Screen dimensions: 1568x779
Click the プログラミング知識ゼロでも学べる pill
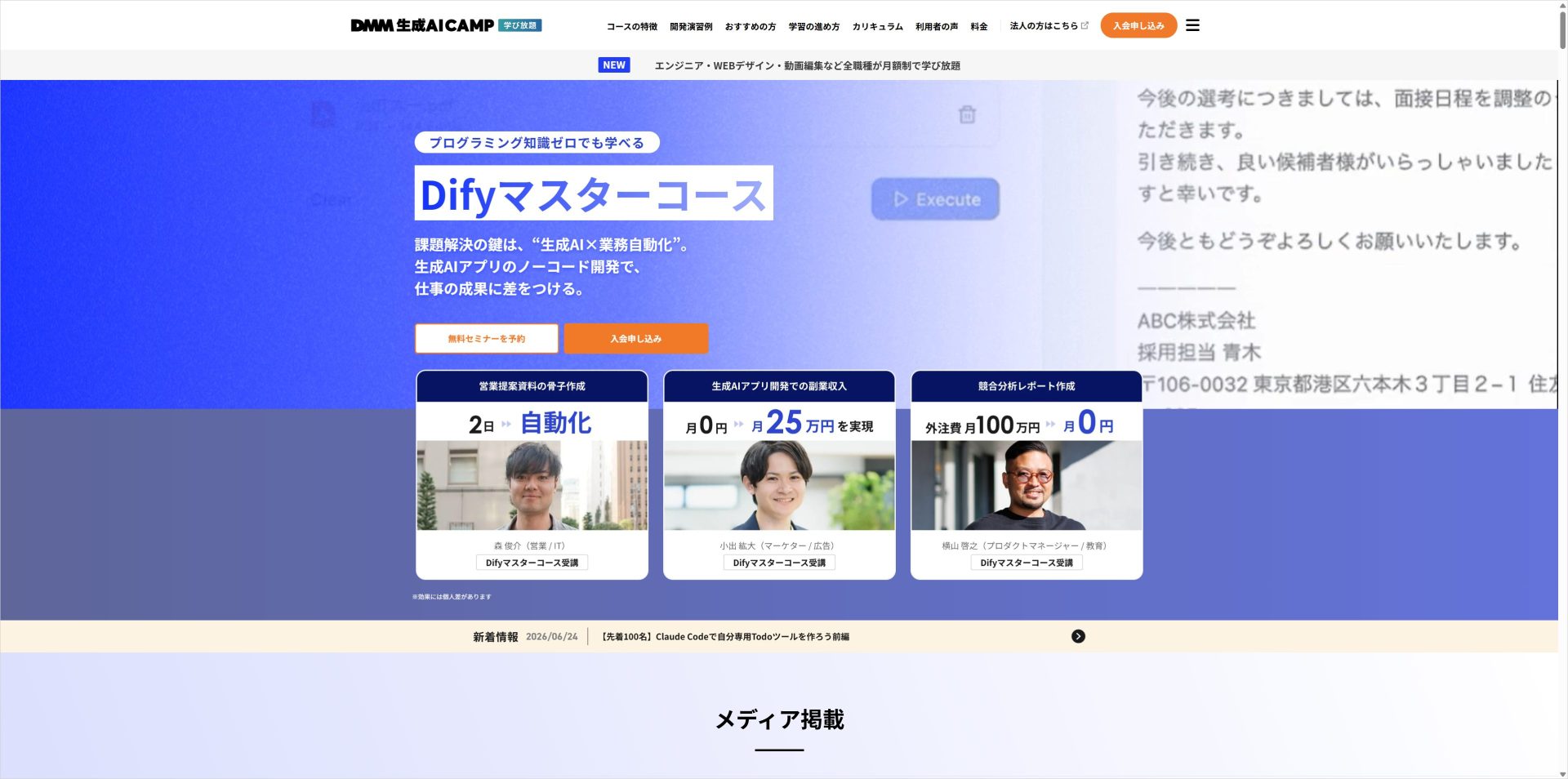click(x=537, y=143)
